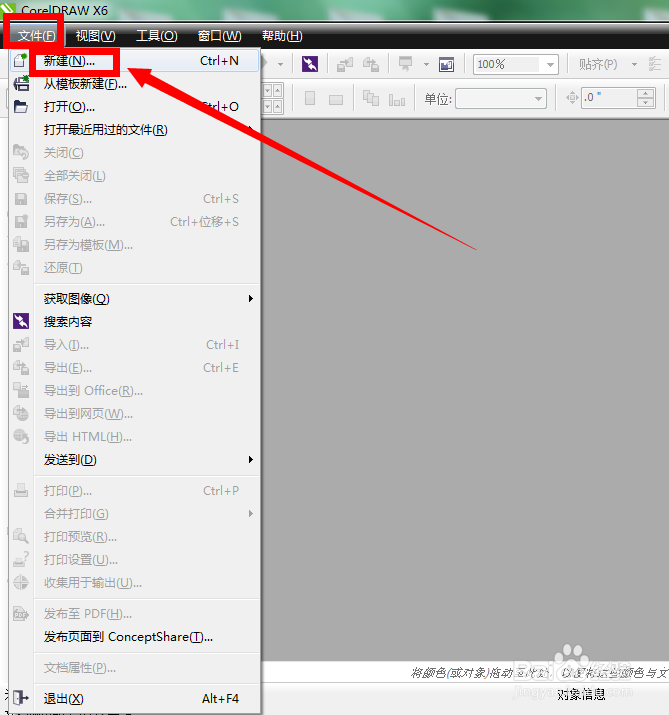669x715 pixels.
Task: Choose 新建(N)... to create a new document
Action: tap(135, 61)
